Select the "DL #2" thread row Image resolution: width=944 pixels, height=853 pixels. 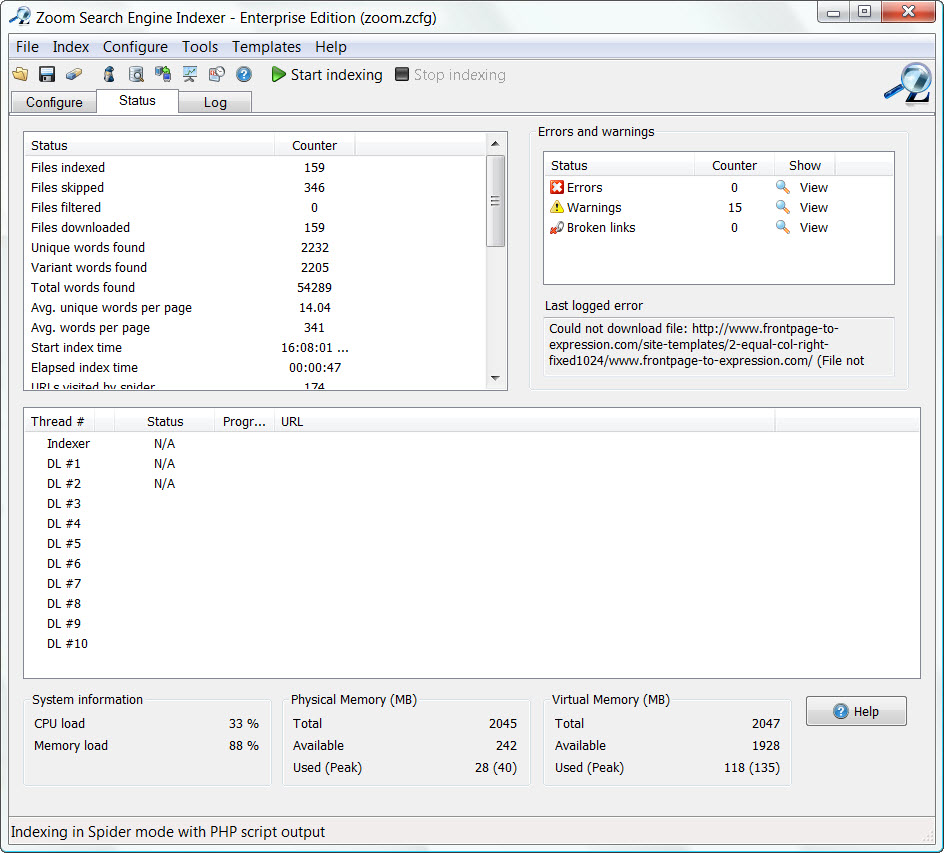point(471,483)
